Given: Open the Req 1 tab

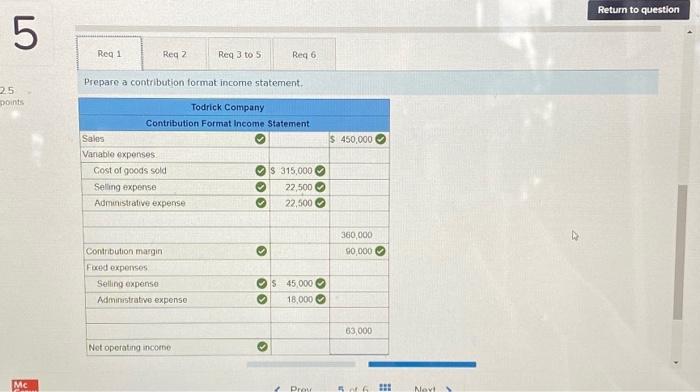Looking at the screenshot, I should pyautogui.click(x=109, y=54).
